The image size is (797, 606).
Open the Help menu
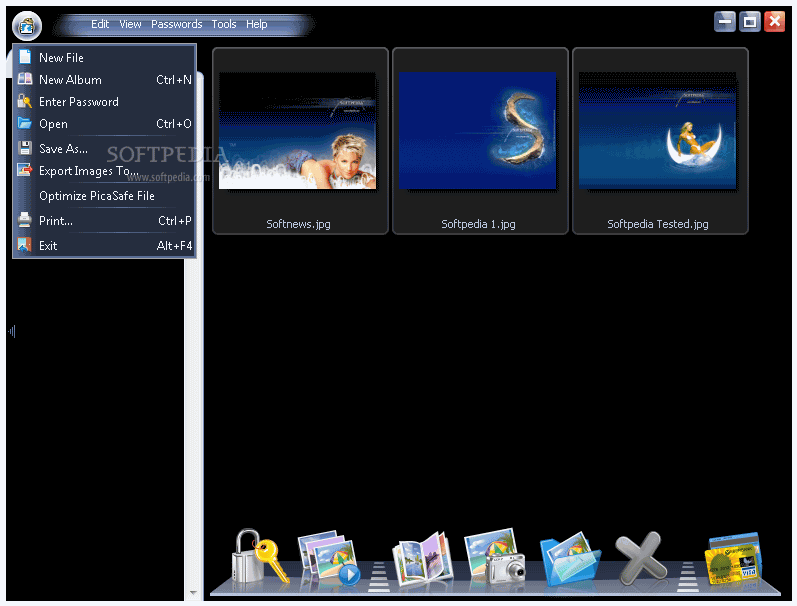pos(257,24)
